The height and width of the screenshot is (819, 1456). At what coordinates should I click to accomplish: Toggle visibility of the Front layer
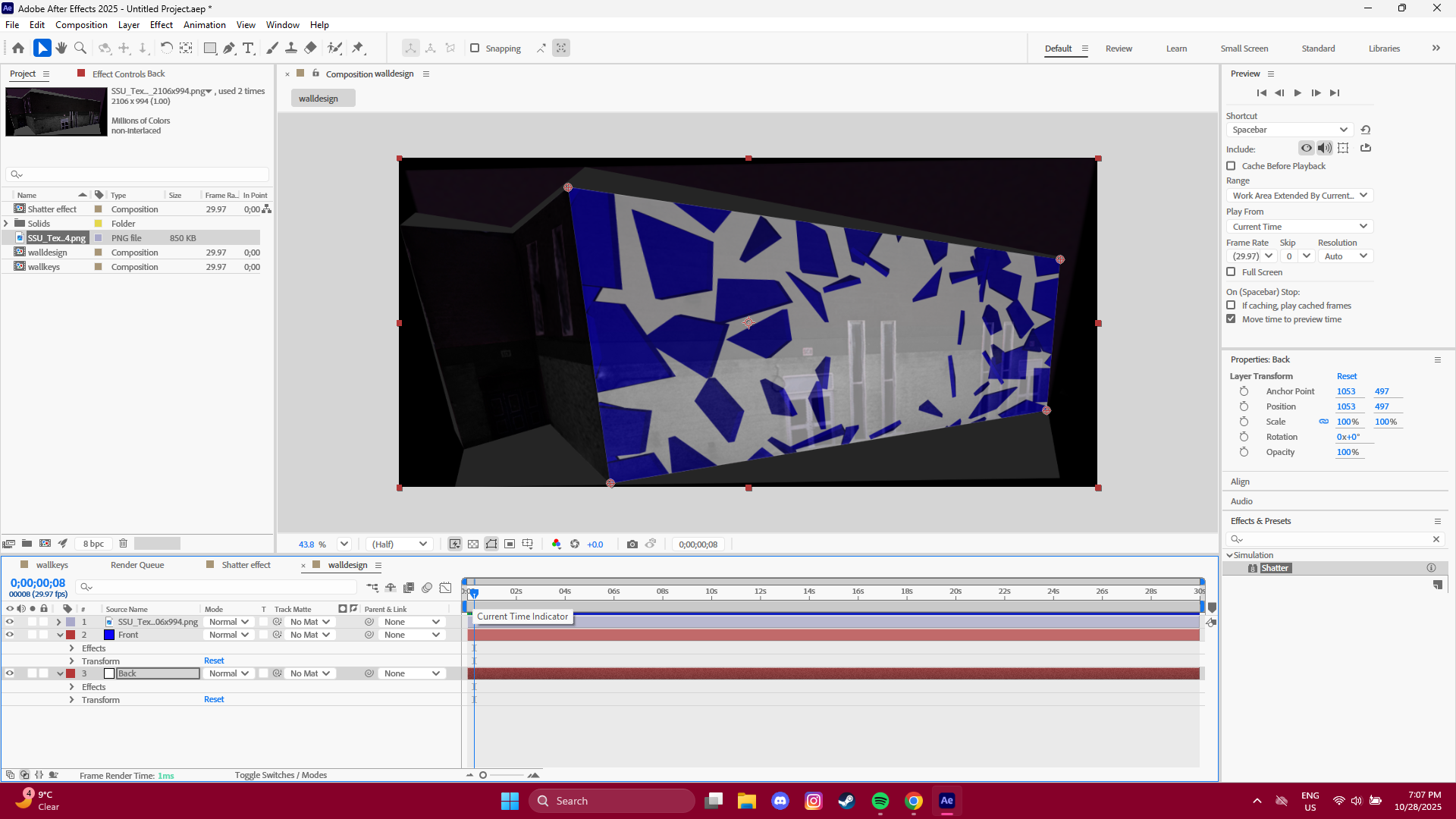[10, 635]
